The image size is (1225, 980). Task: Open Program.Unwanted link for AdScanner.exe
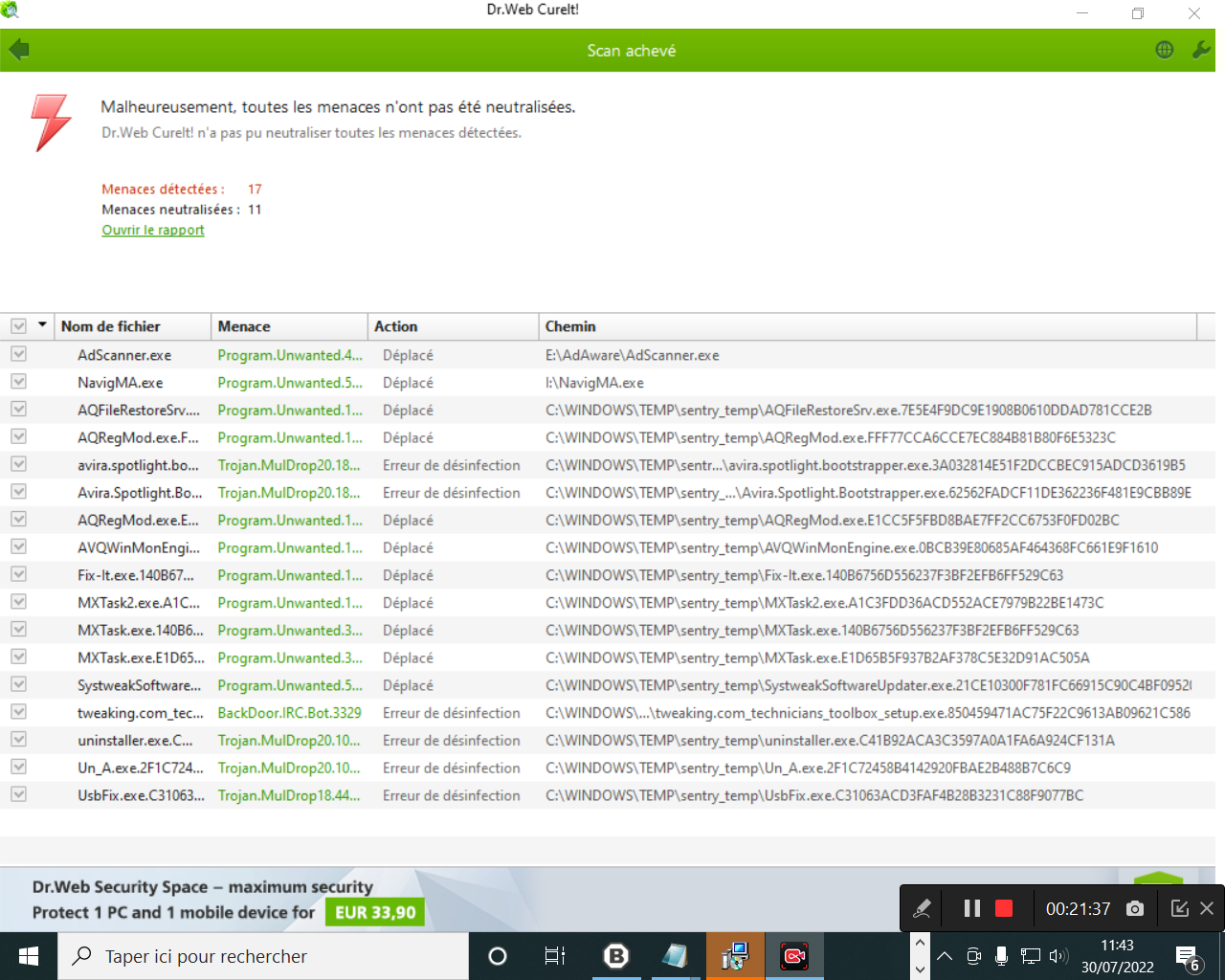(x=290, y=355)
